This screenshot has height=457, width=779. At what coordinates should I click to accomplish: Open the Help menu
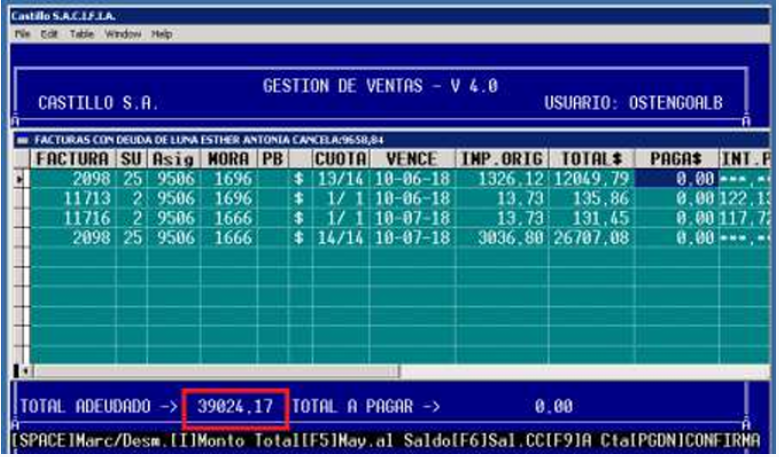(162, 33)
